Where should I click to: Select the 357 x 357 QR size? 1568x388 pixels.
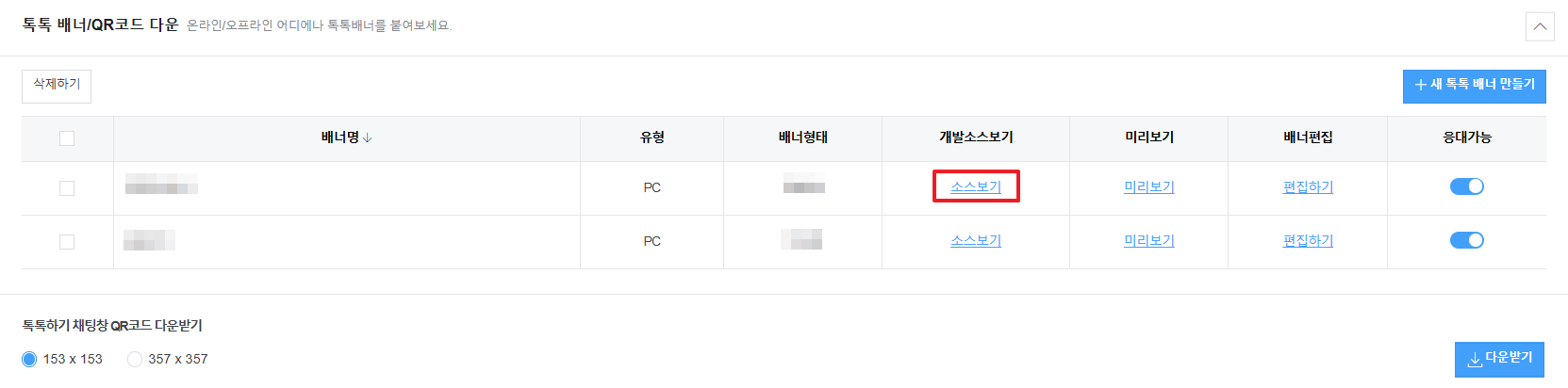click(135, 359)
